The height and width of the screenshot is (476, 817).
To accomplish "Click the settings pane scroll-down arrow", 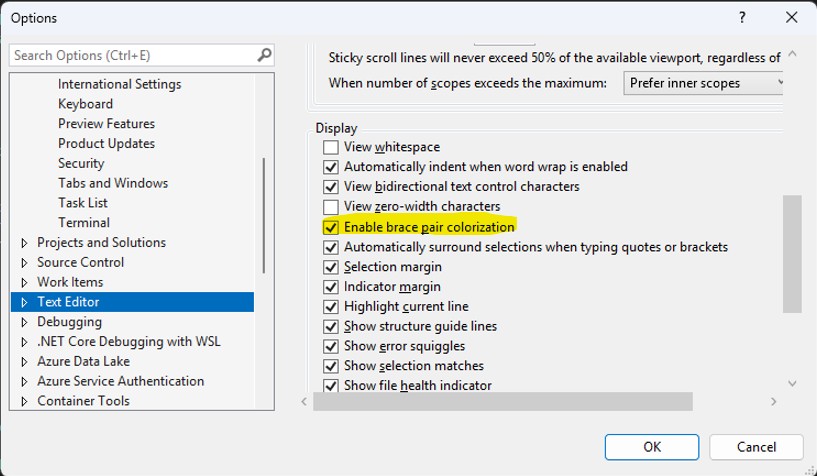I will 792,383.
